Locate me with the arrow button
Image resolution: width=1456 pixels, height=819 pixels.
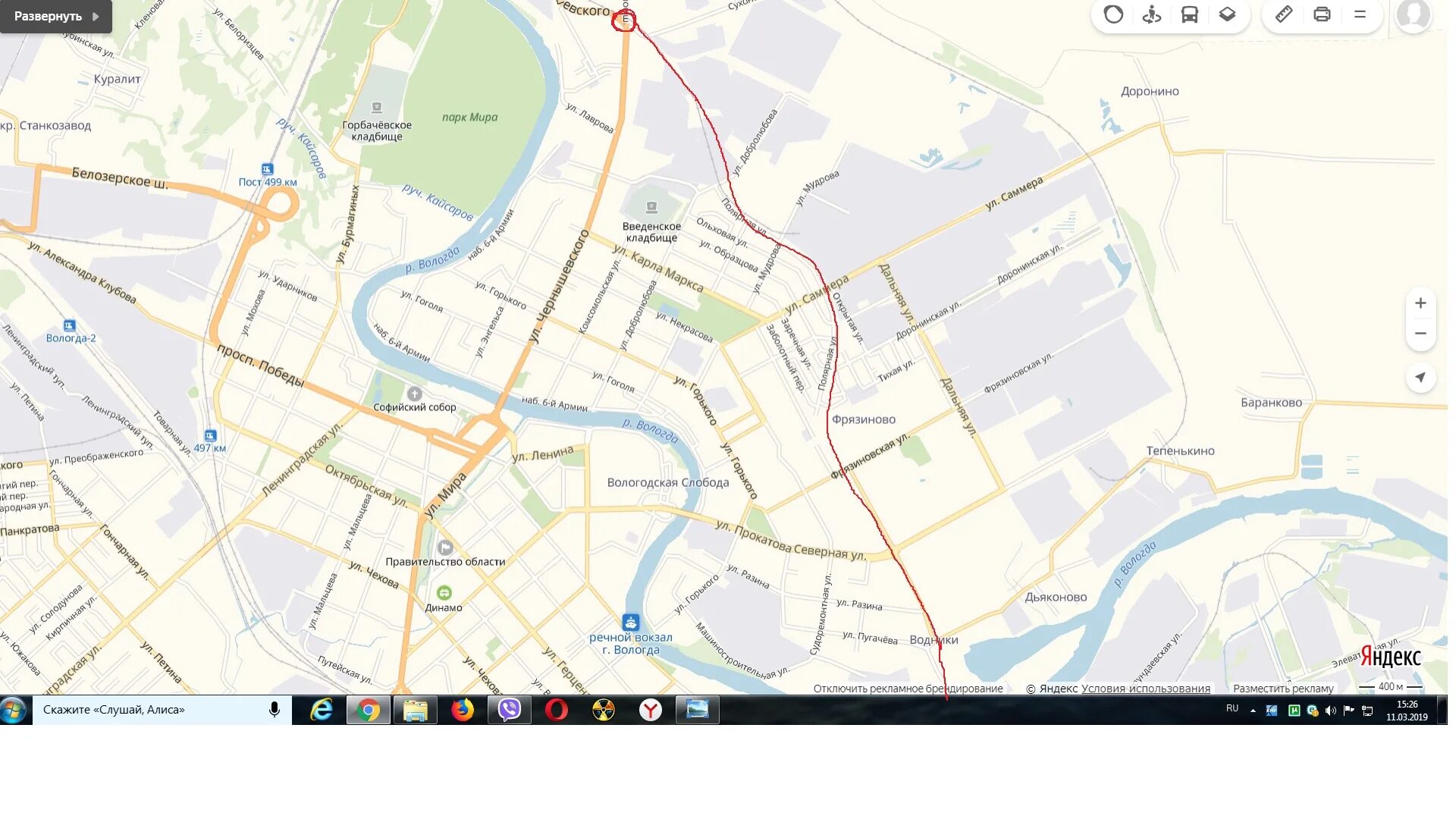pyautogui.click(x=1420, y=378)
